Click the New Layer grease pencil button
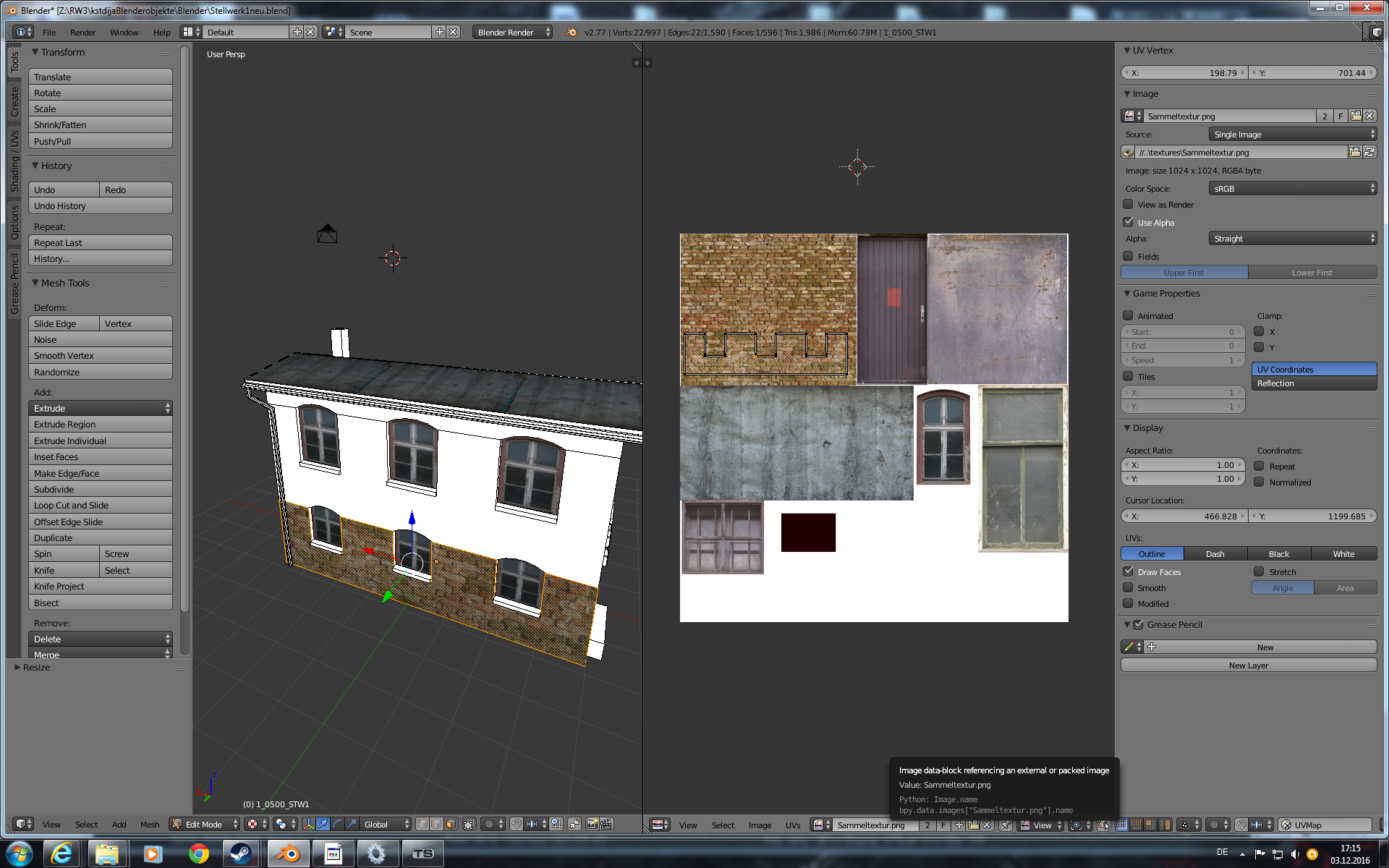The image size is (1389, 868). (1249, 665)
